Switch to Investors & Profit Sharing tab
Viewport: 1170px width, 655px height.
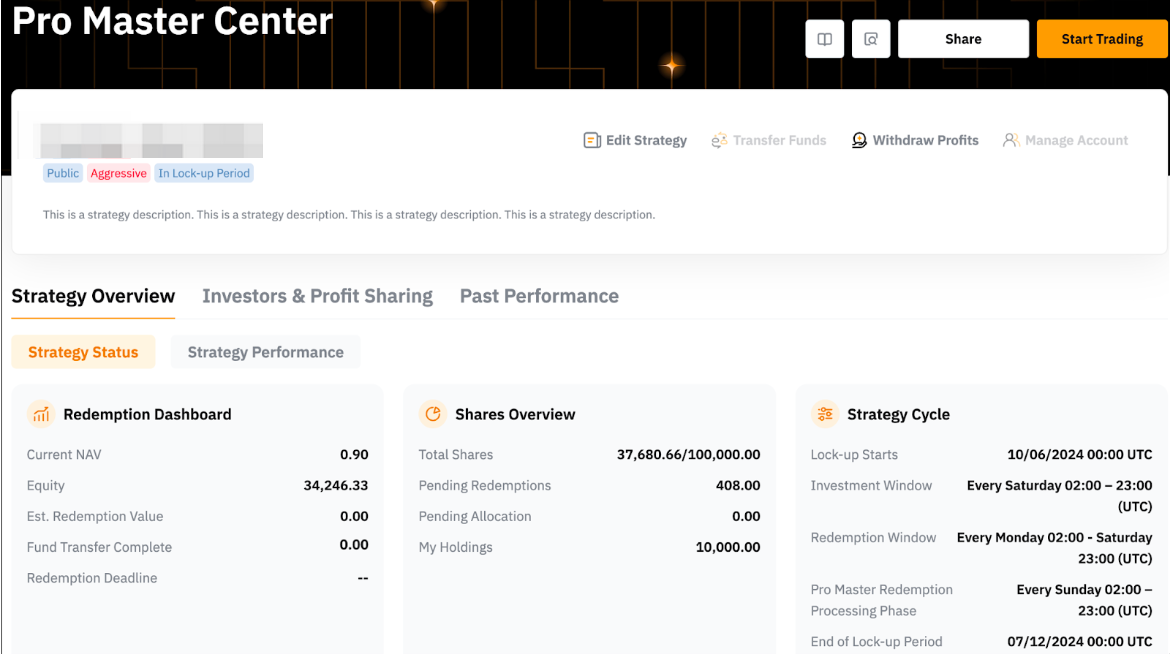317,296
